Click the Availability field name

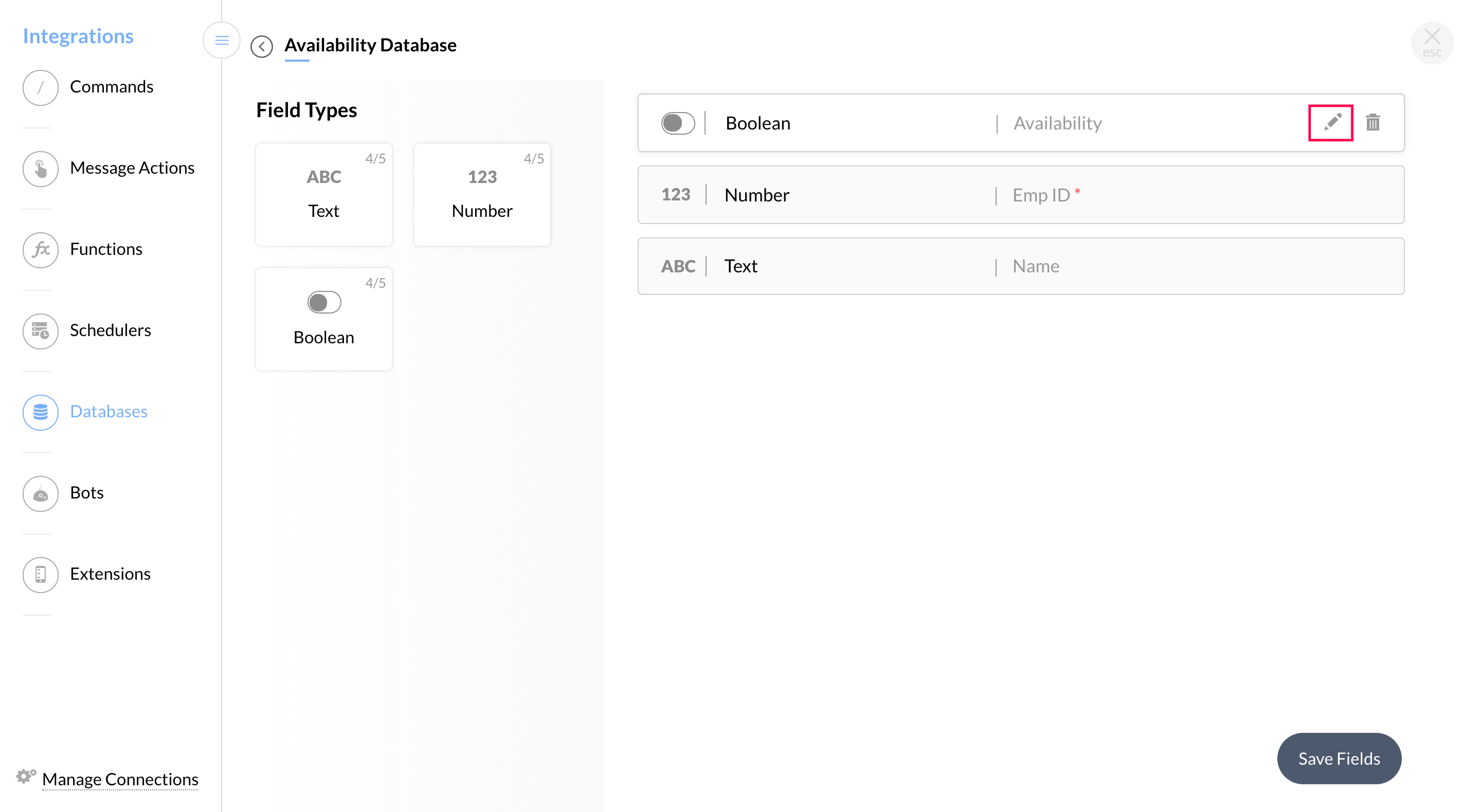point(1057,123)
